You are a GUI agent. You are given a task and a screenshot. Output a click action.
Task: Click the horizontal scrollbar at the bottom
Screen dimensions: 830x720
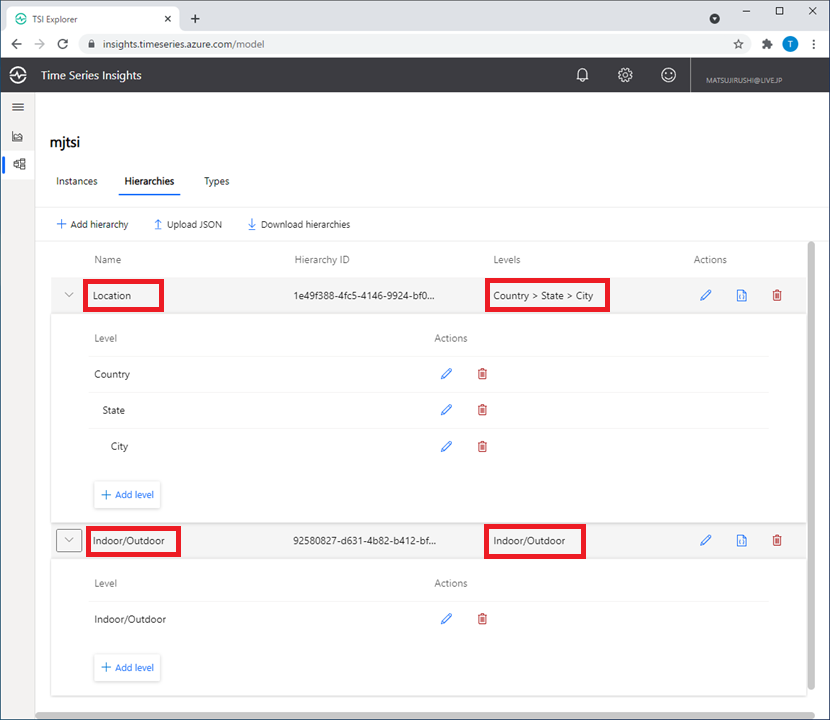pos(425,715)
